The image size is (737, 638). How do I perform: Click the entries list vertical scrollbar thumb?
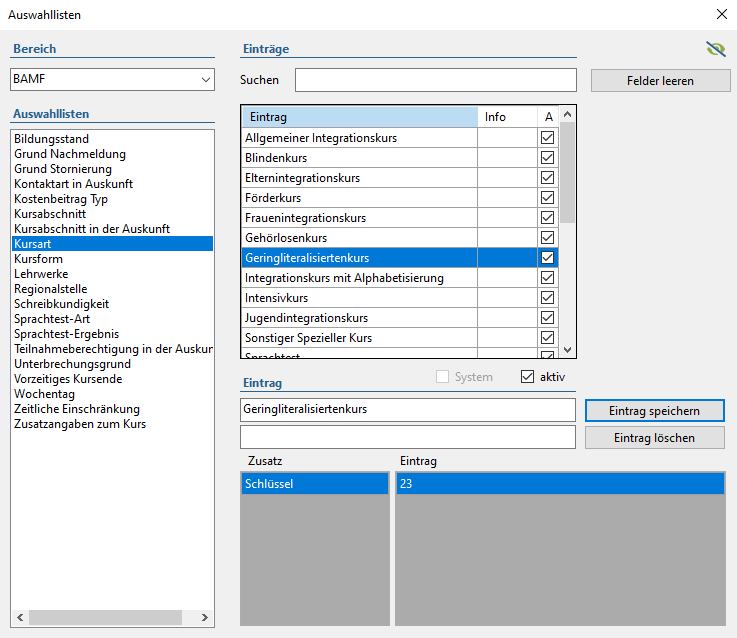pyautogui.click(x=567, y=173)
